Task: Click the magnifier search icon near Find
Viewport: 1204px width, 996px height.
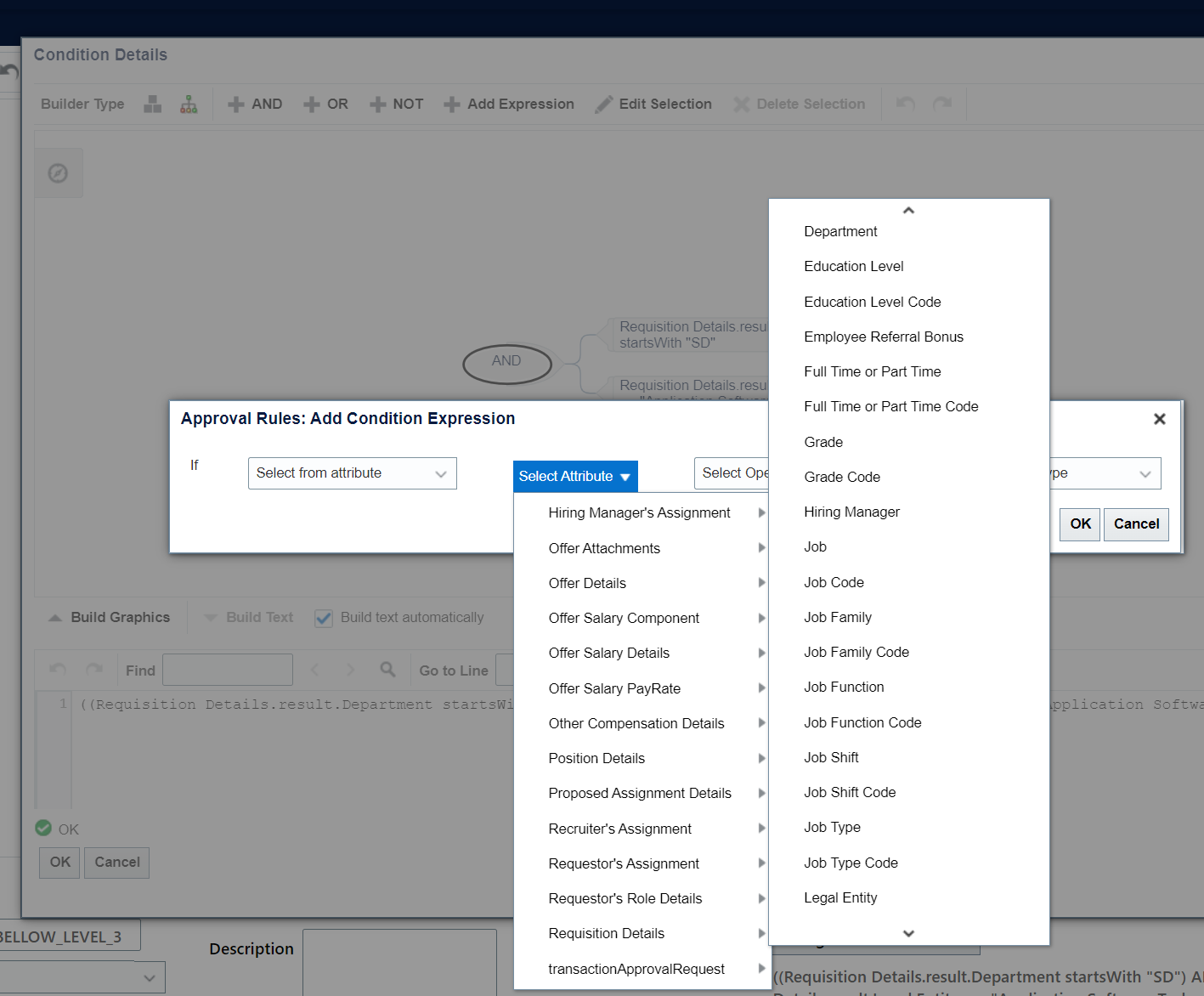Action: [387, 670]
